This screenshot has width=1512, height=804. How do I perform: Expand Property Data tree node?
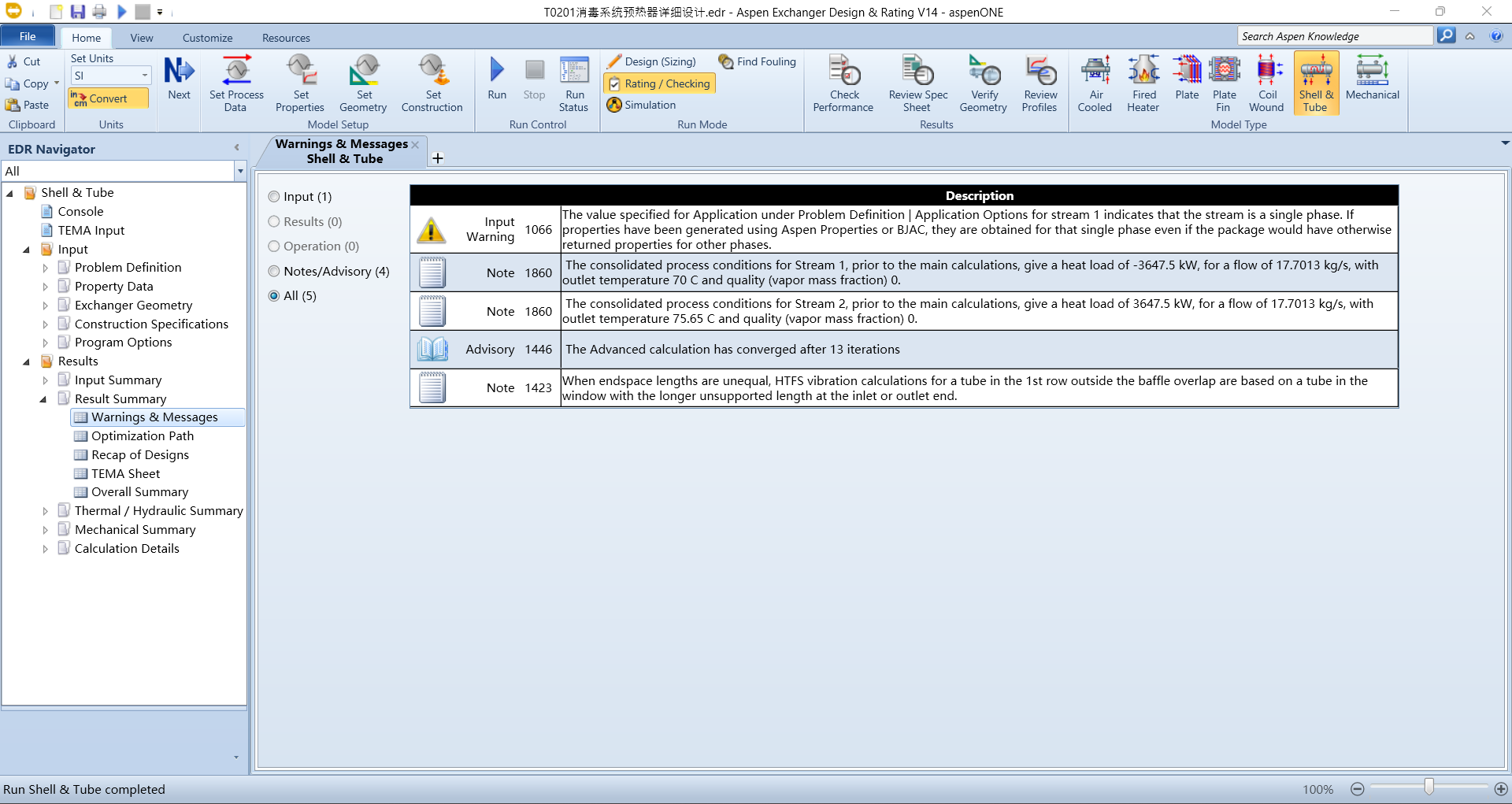(x=45, y=287)
